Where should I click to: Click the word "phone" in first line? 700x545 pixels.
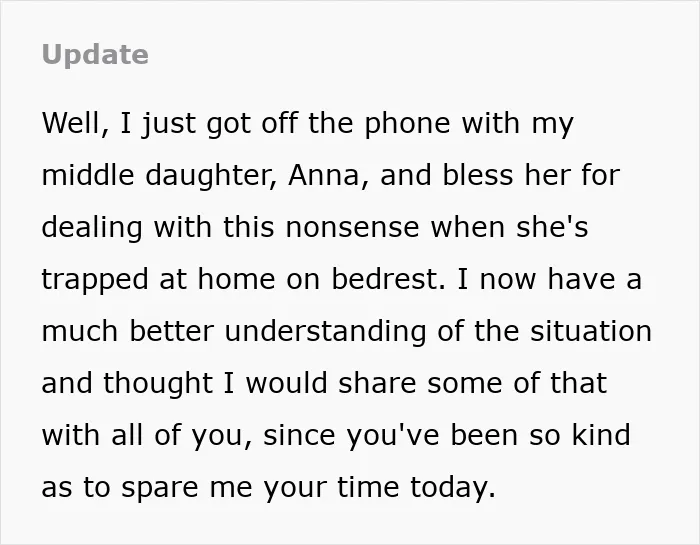[408, 124]
